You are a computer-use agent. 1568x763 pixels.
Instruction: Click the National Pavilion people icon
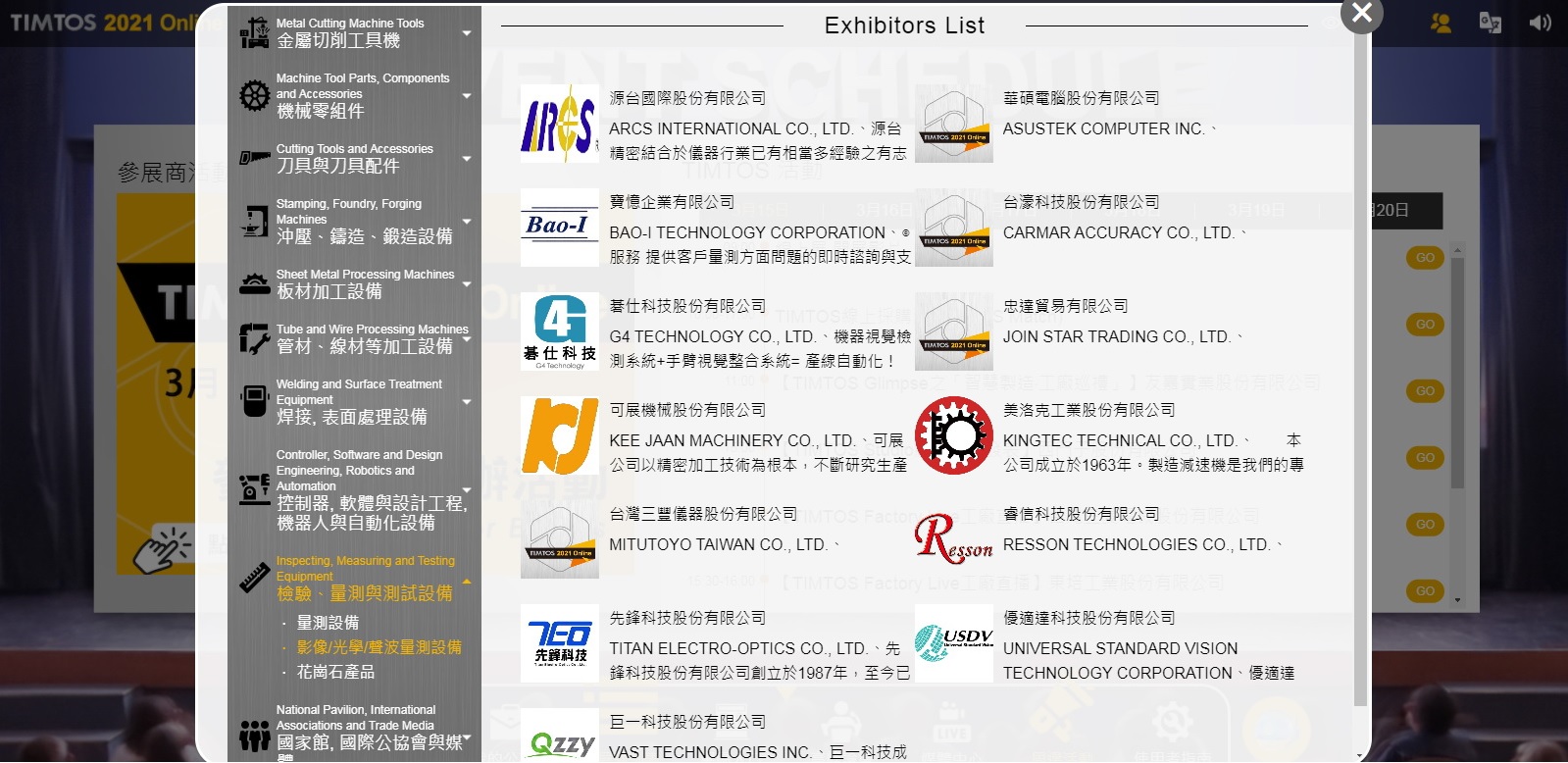coord(254,735)
